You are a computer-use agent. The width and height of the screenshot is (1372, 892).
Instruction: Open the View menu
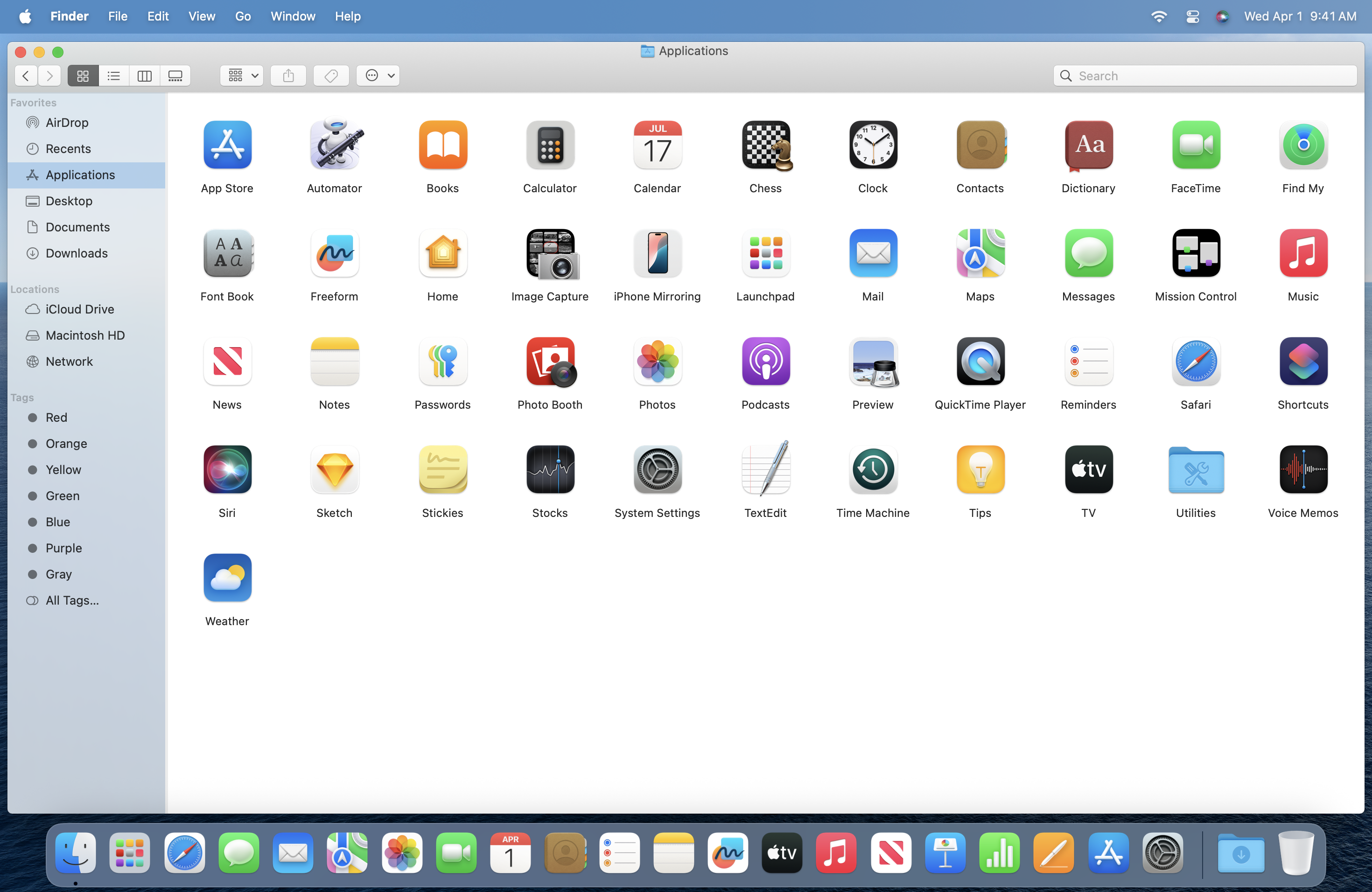[201, 16]
